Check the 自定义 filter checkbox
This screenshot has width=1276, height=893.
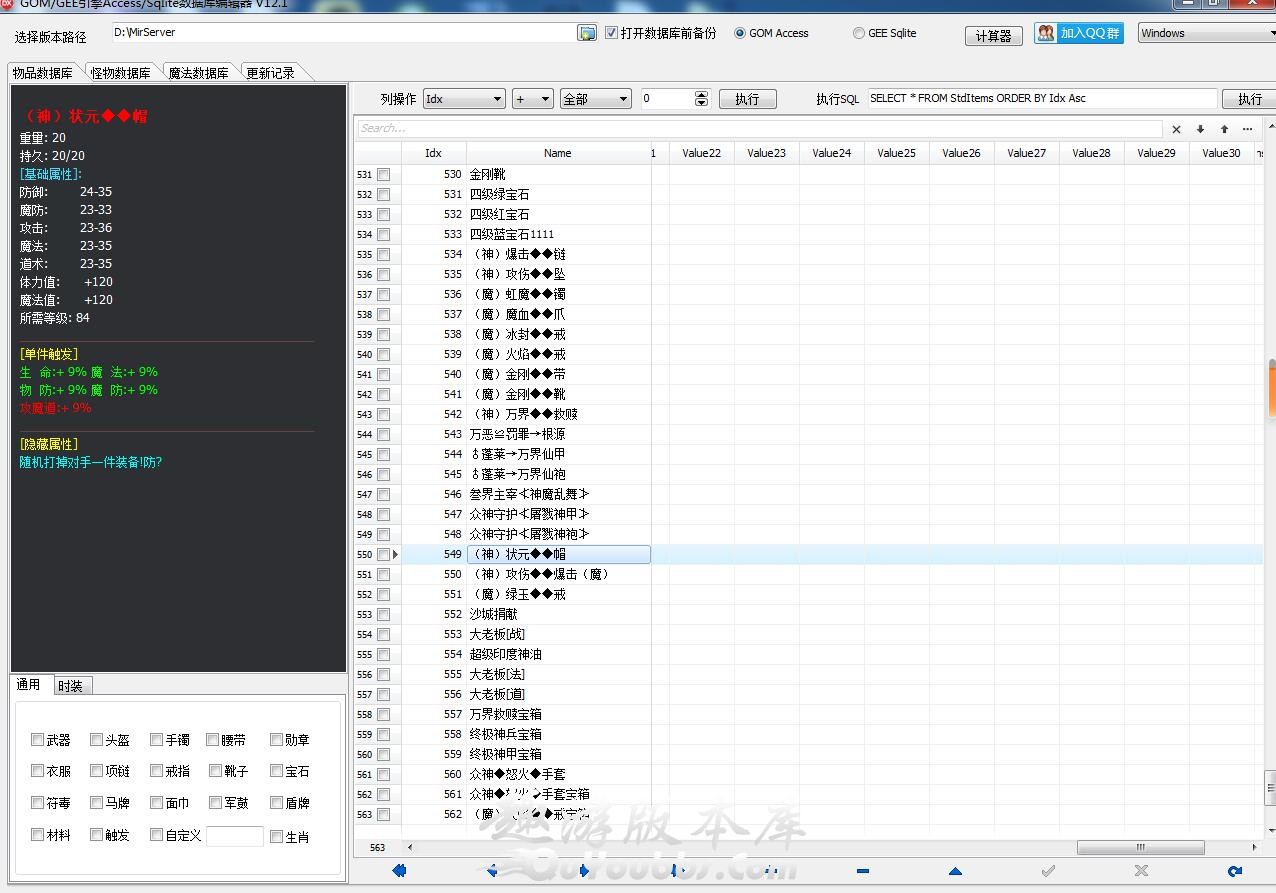[x=156, y=835]
